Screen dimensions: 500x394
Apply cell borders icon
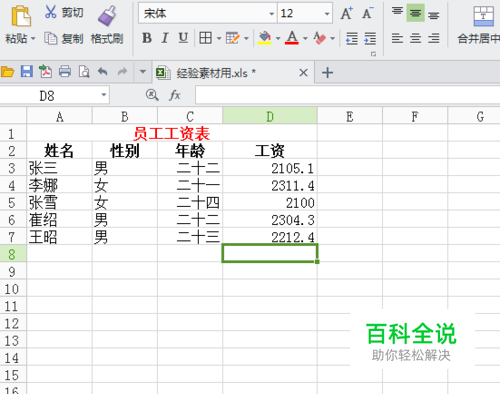pyautogui.click(x=205, y=38)
